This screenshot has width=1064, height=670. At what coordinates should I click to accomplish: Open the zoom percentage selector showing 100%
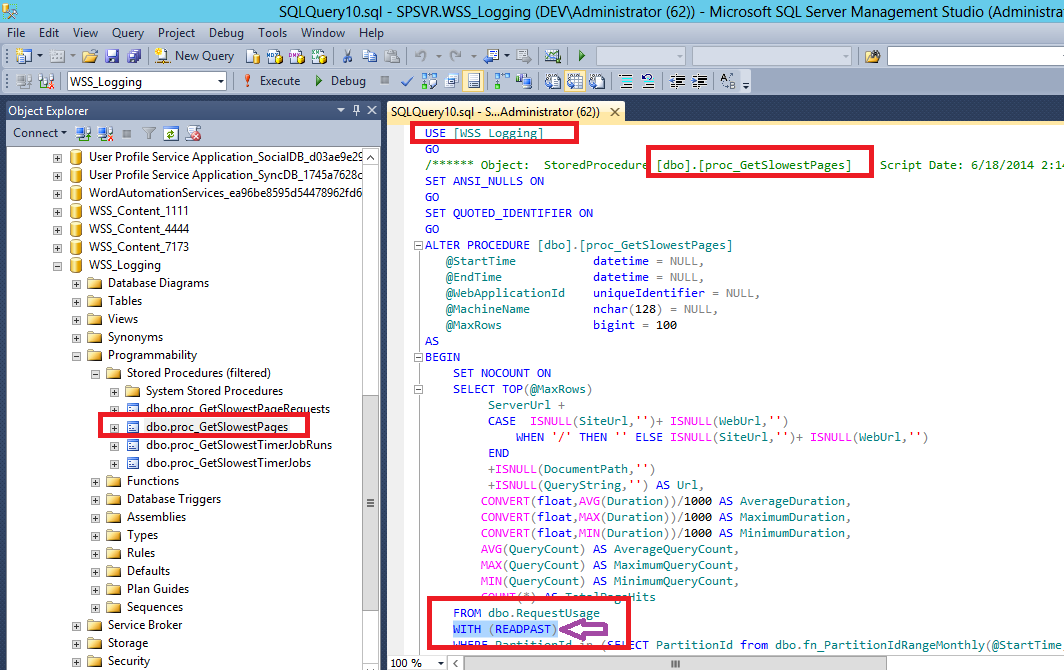[416, 662]
